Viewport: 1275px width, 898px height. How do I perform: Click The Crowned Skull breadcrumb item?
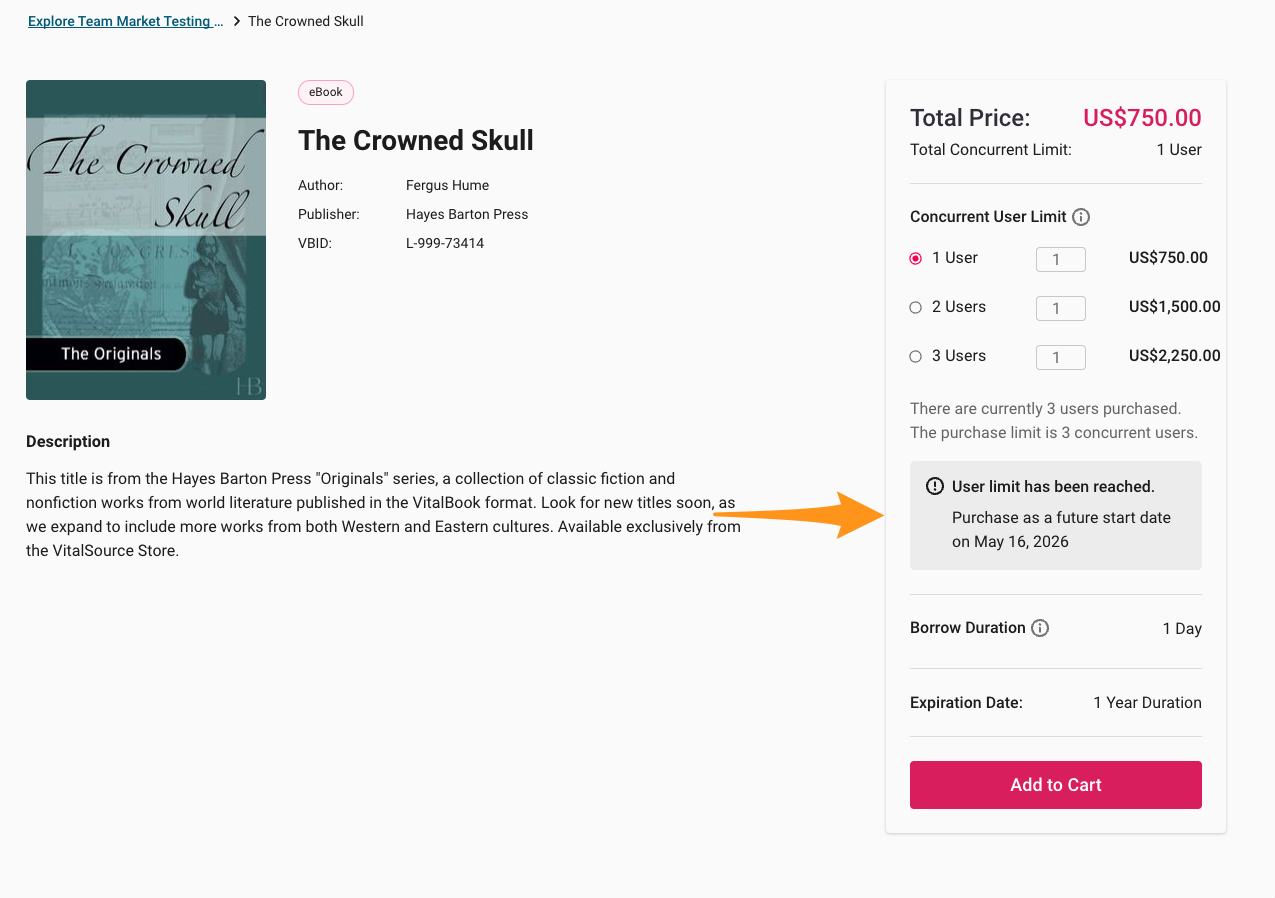coord(306,21)
